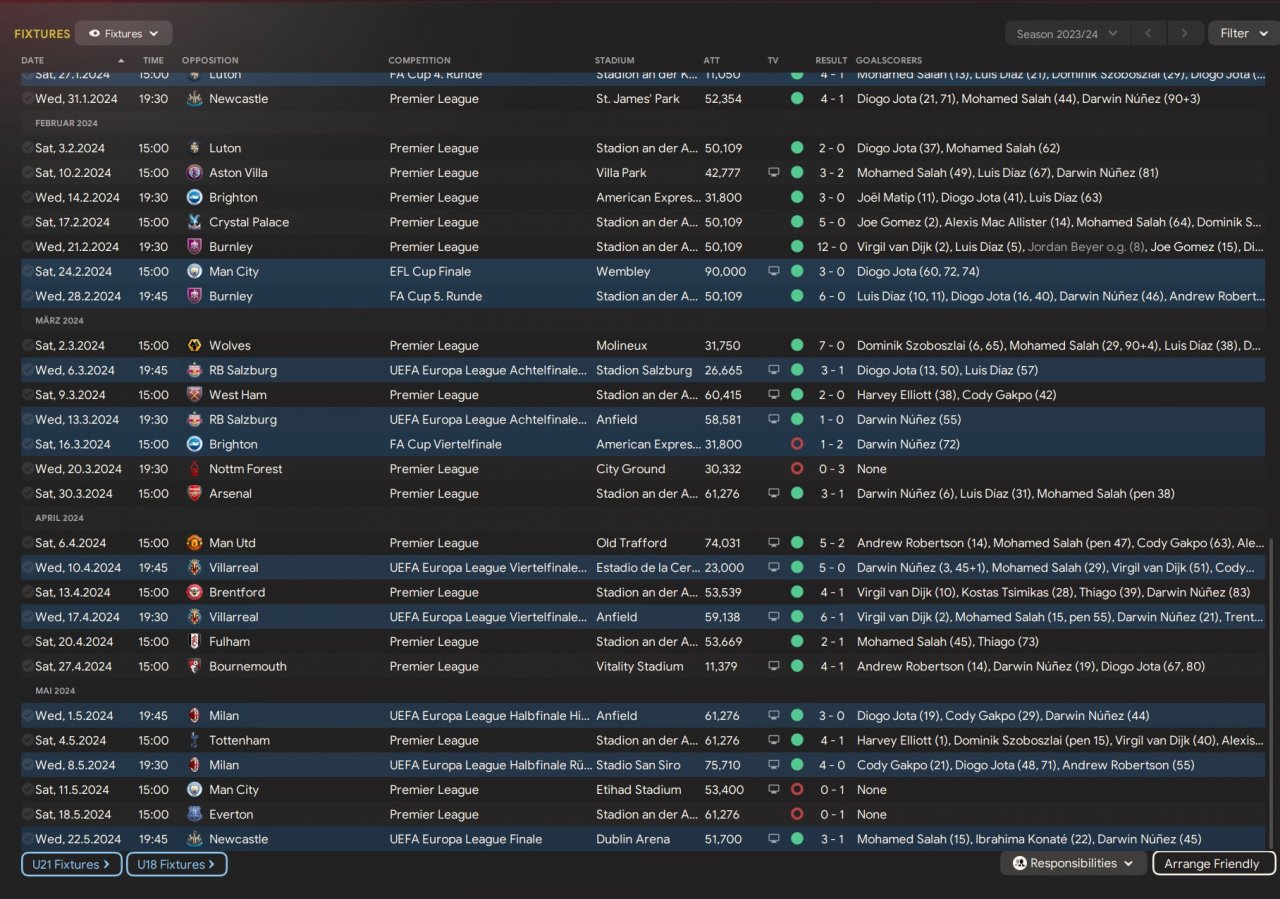Go to the next season with right arrow

point(1185,33)
